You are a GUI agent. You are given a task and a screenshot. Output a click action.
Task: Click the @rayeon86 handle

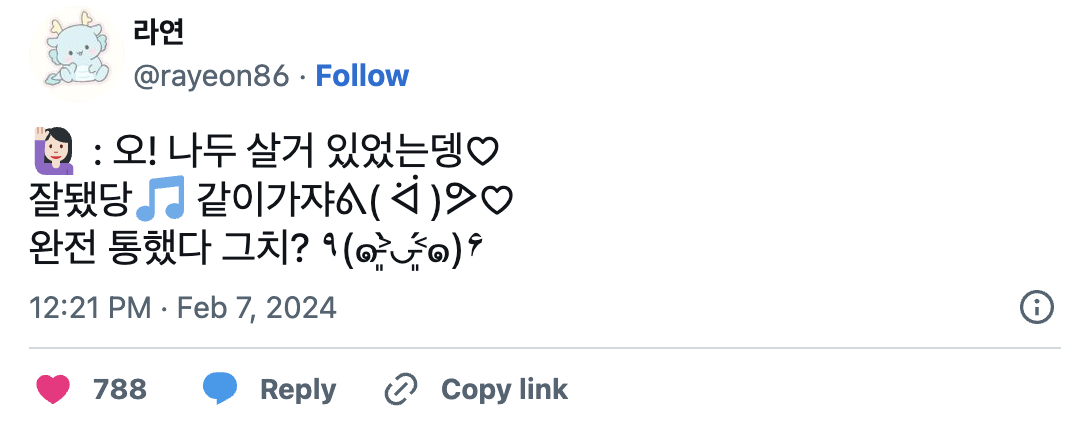tap(211, 76)
